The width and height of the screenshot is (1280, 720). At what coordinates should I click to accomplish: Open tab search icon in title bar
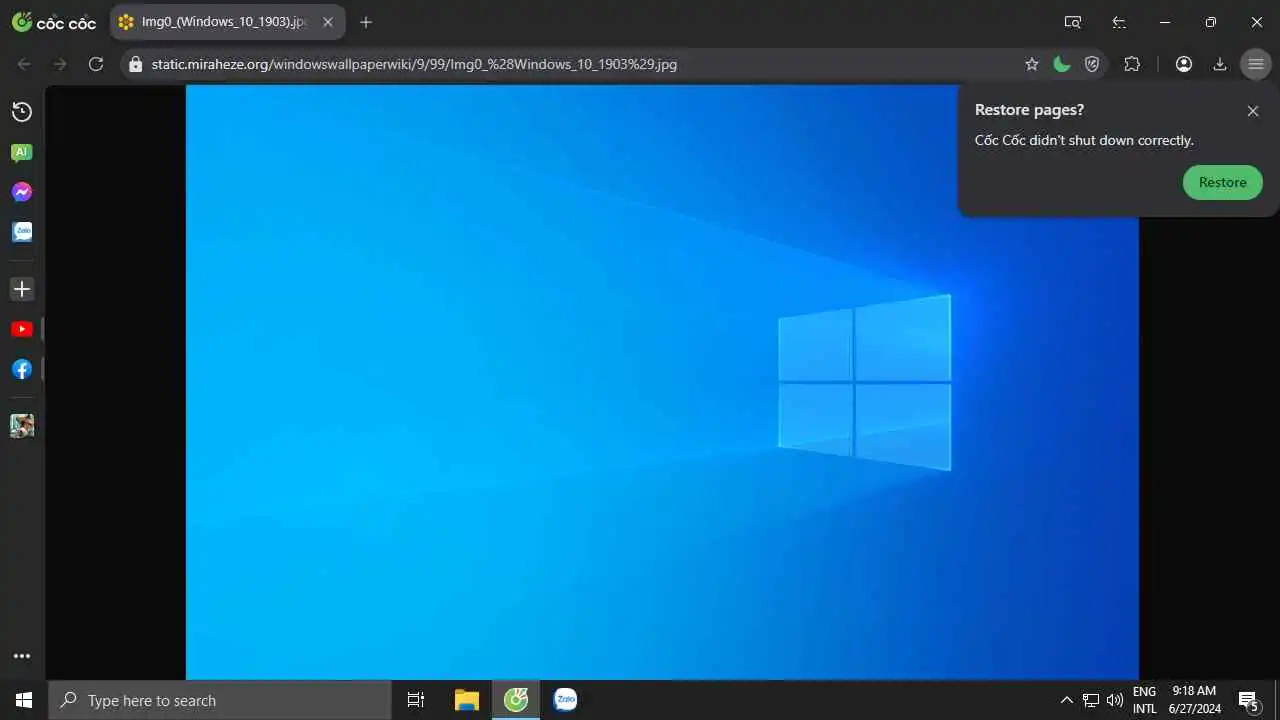(1073, 22)
